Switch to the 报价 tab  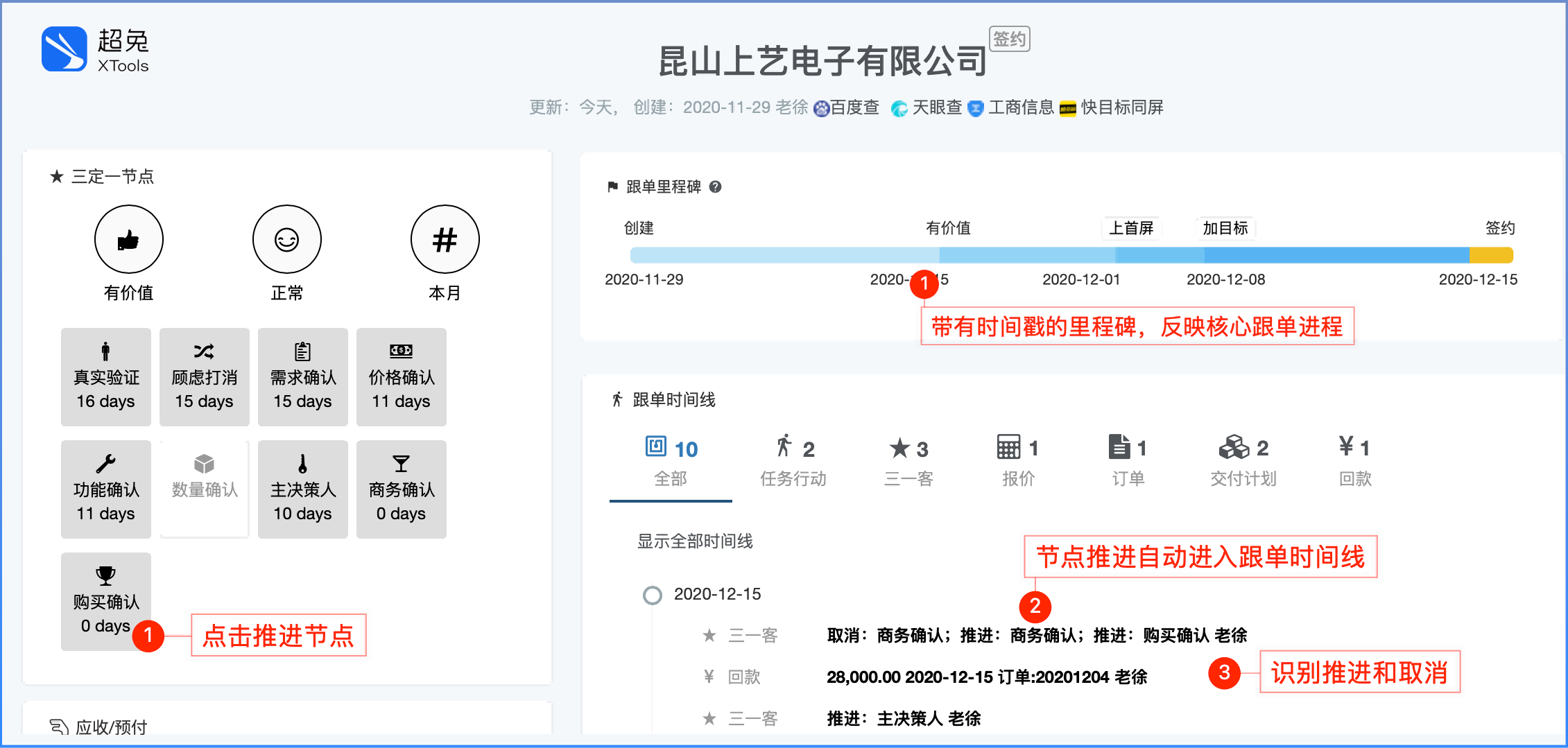click(1018, 462)
